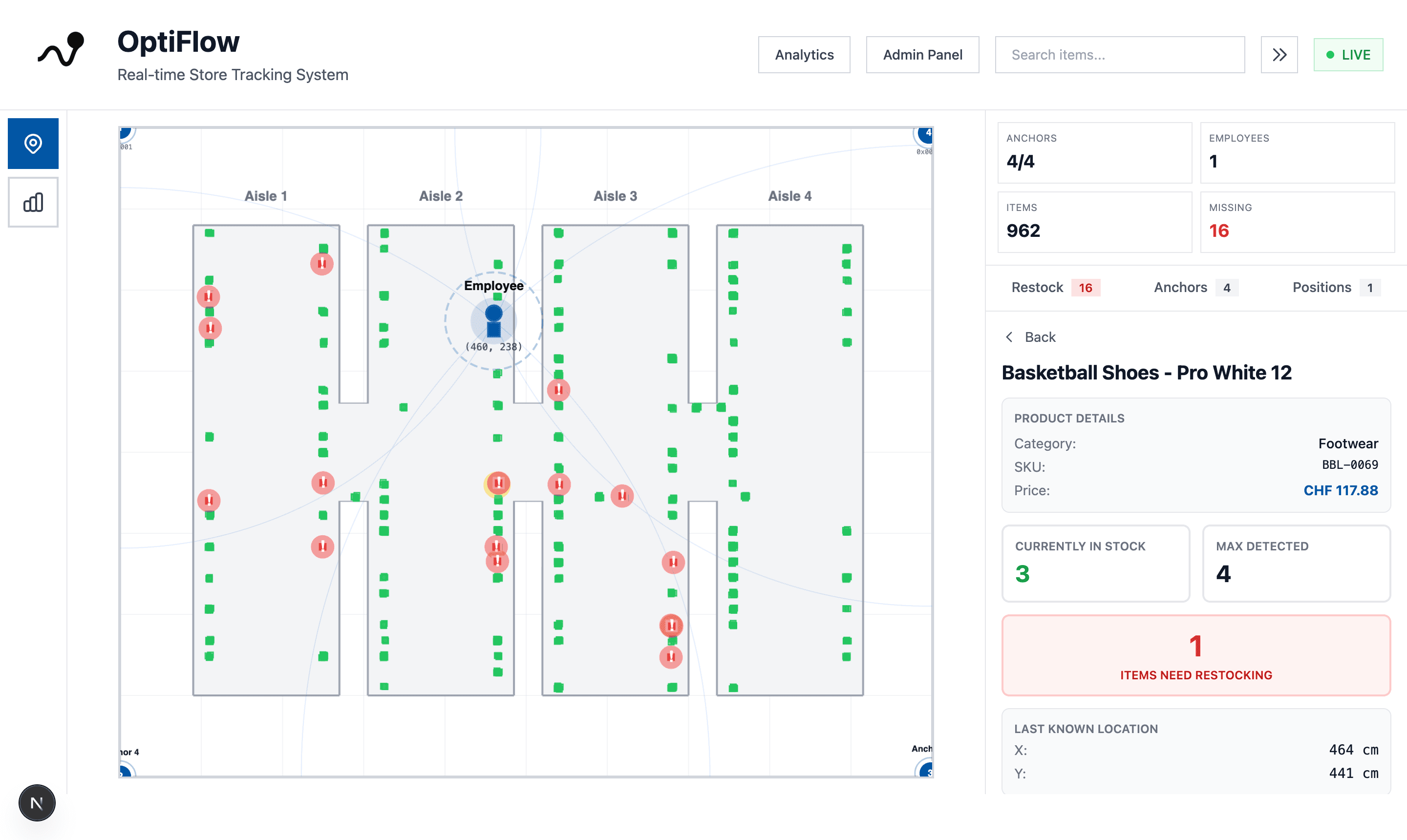Screen dimensions: 1407x840
Task: Open the analytics bar-chart icon in the sidebar
Action: 32,202
